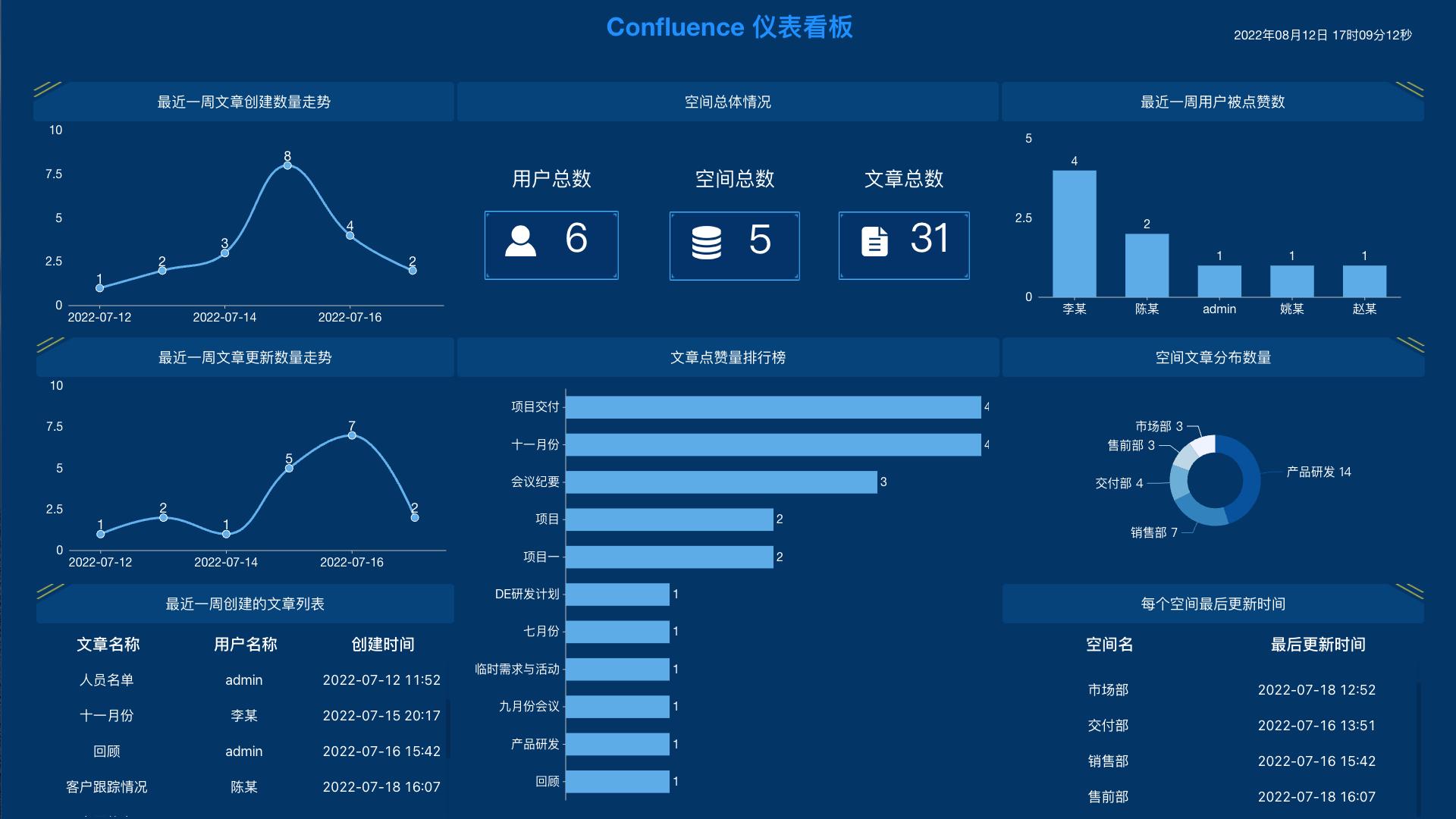Click the document icon under 文章总数

click(876, 241)
